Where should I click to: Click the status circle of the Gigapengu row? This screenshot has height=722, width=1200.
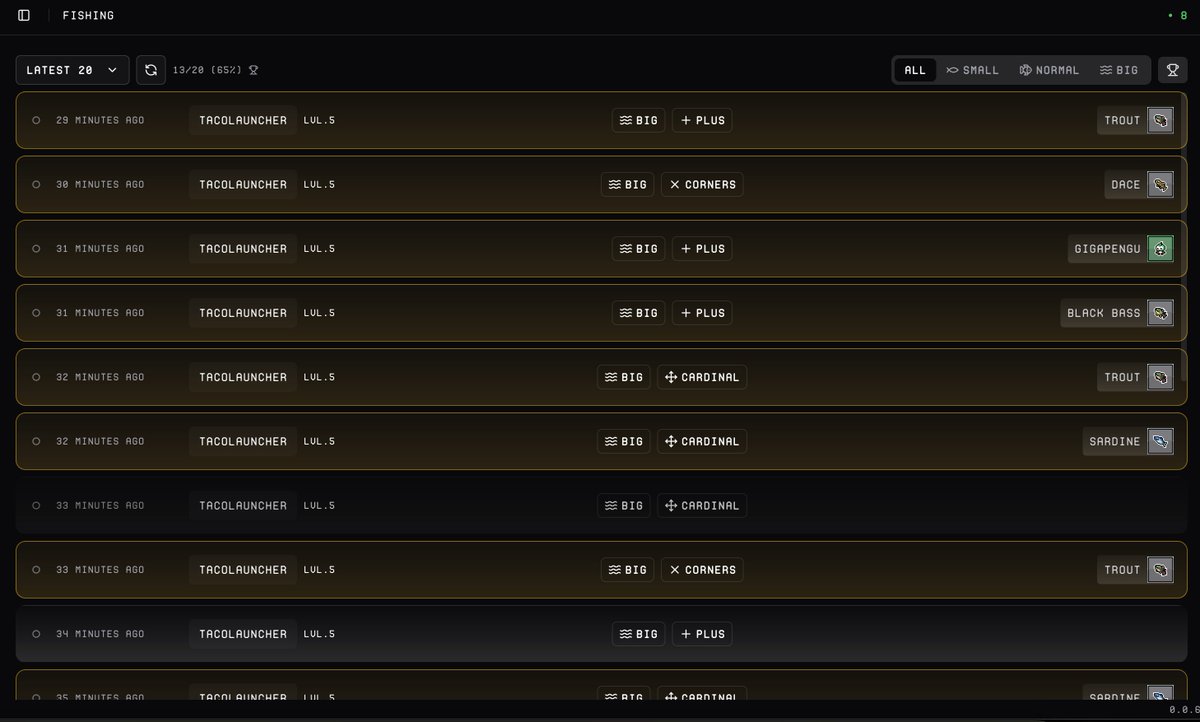[x=37, y=249]
